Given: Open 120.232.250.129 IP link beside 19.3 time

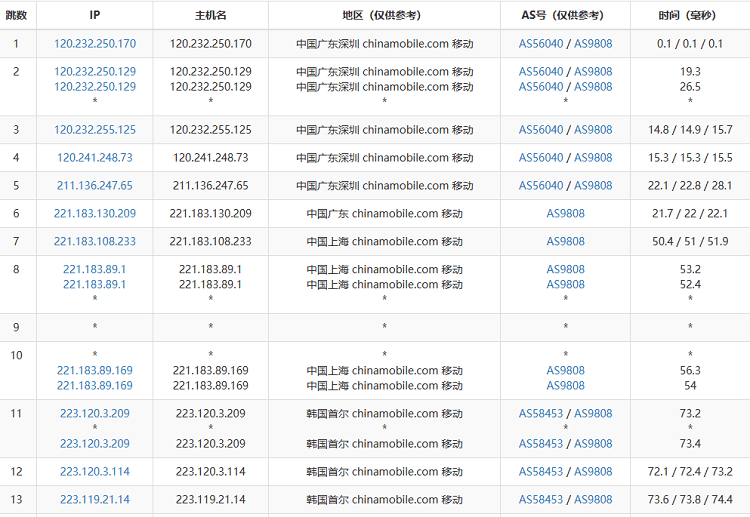Looking at the screenshot, I should pos(95,71).
